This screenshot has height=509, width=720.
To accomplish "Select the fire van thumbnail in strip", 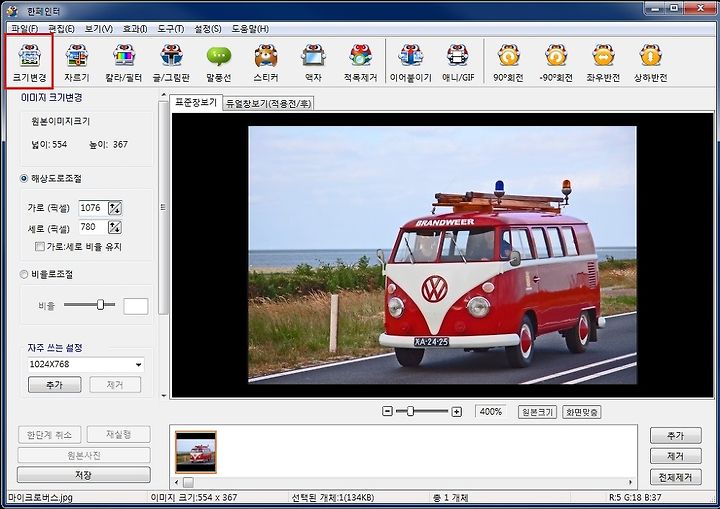I will pos(196,452).
